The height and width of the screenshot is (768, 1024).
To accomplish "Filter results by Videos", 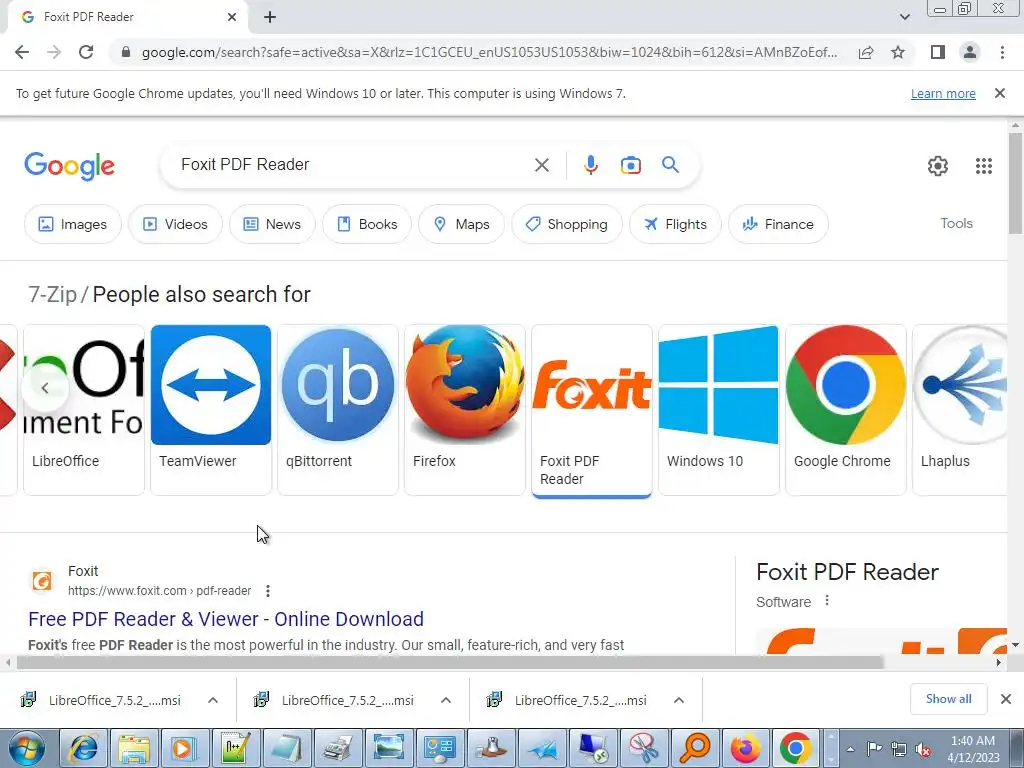I will (x=175, y=224).
